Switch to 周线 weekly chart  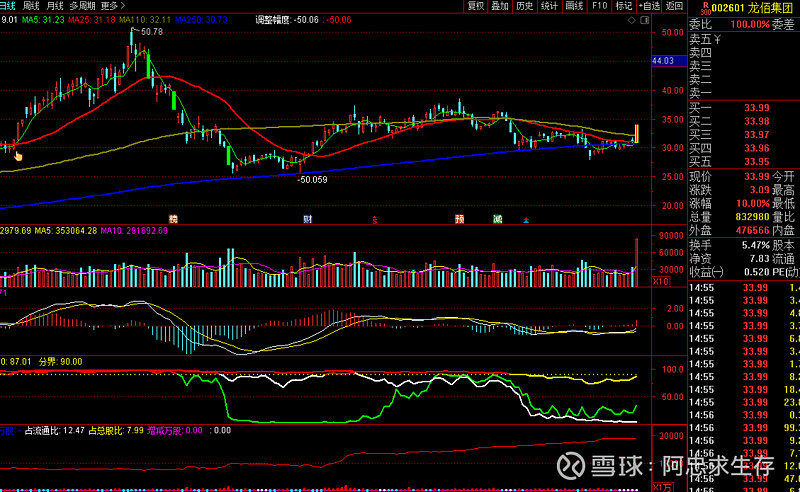click(x=31, y=6)
